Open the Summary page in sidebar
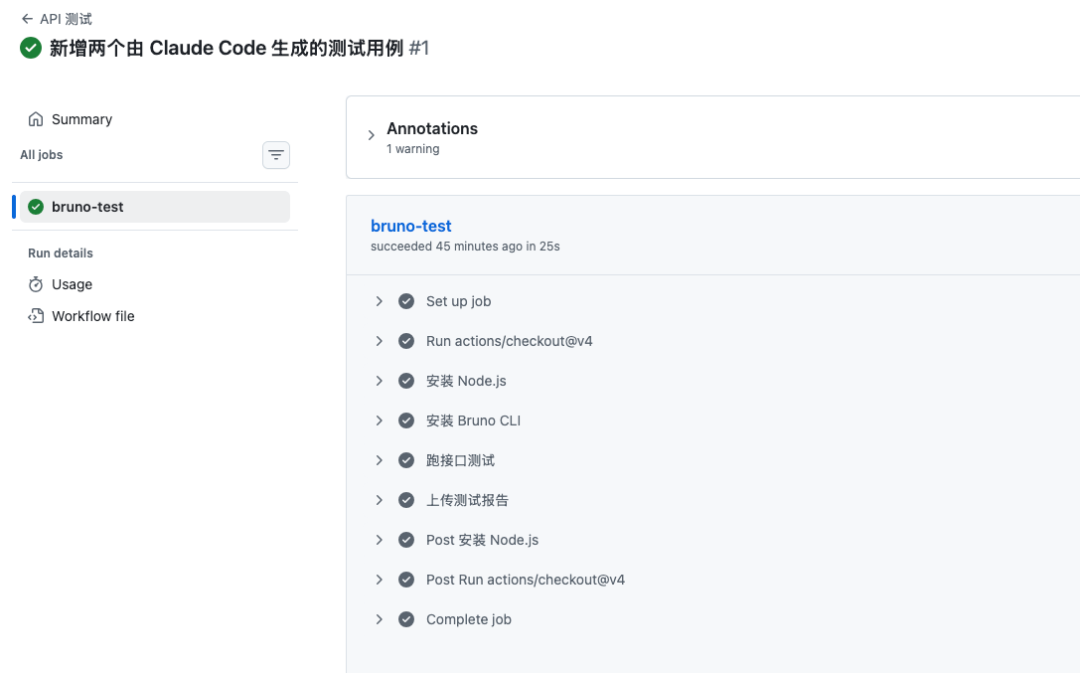1080x673 pixels. pyautogui.click(x=82, y=119)
